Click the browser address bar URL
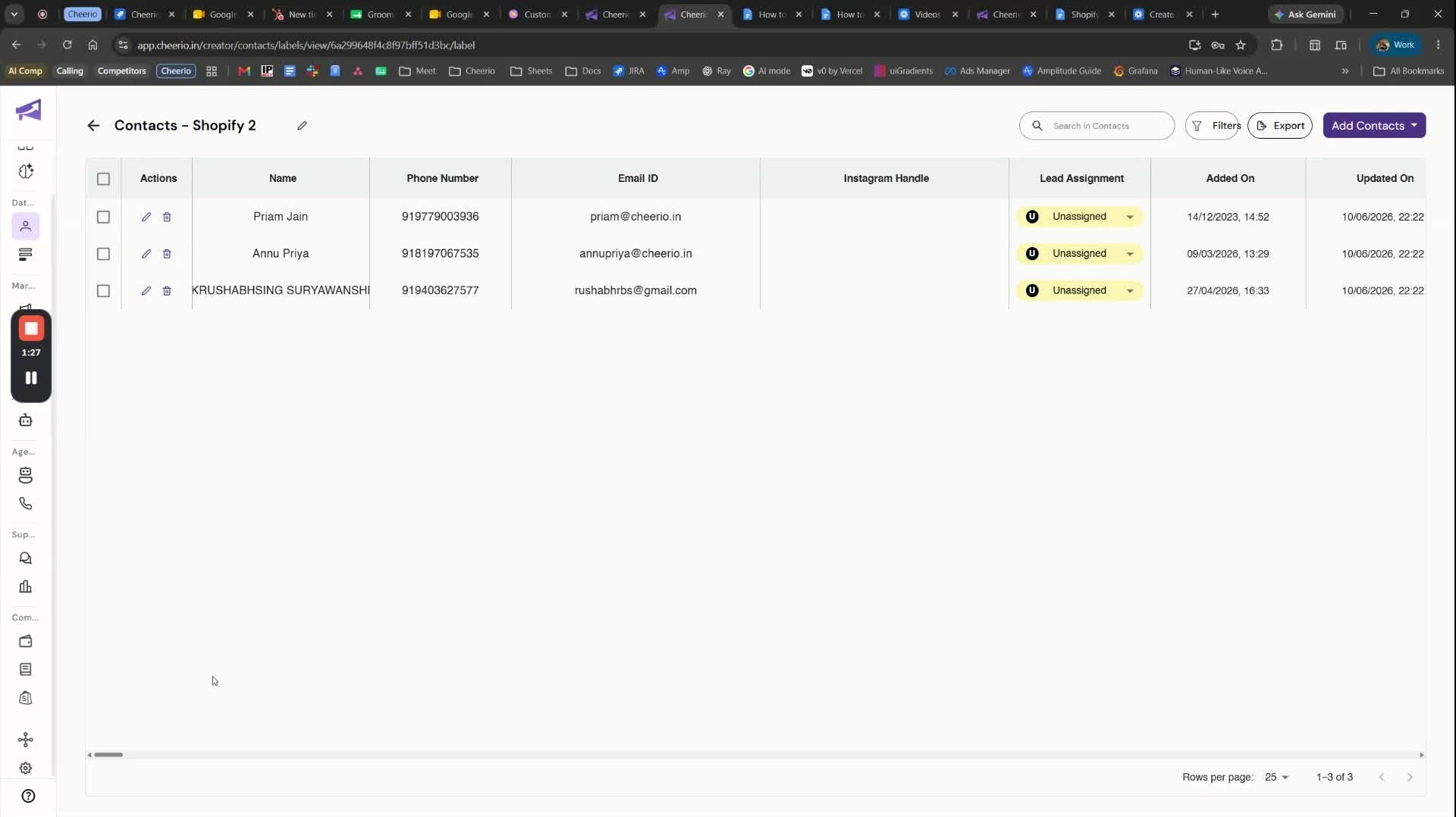 click(306, 45)
